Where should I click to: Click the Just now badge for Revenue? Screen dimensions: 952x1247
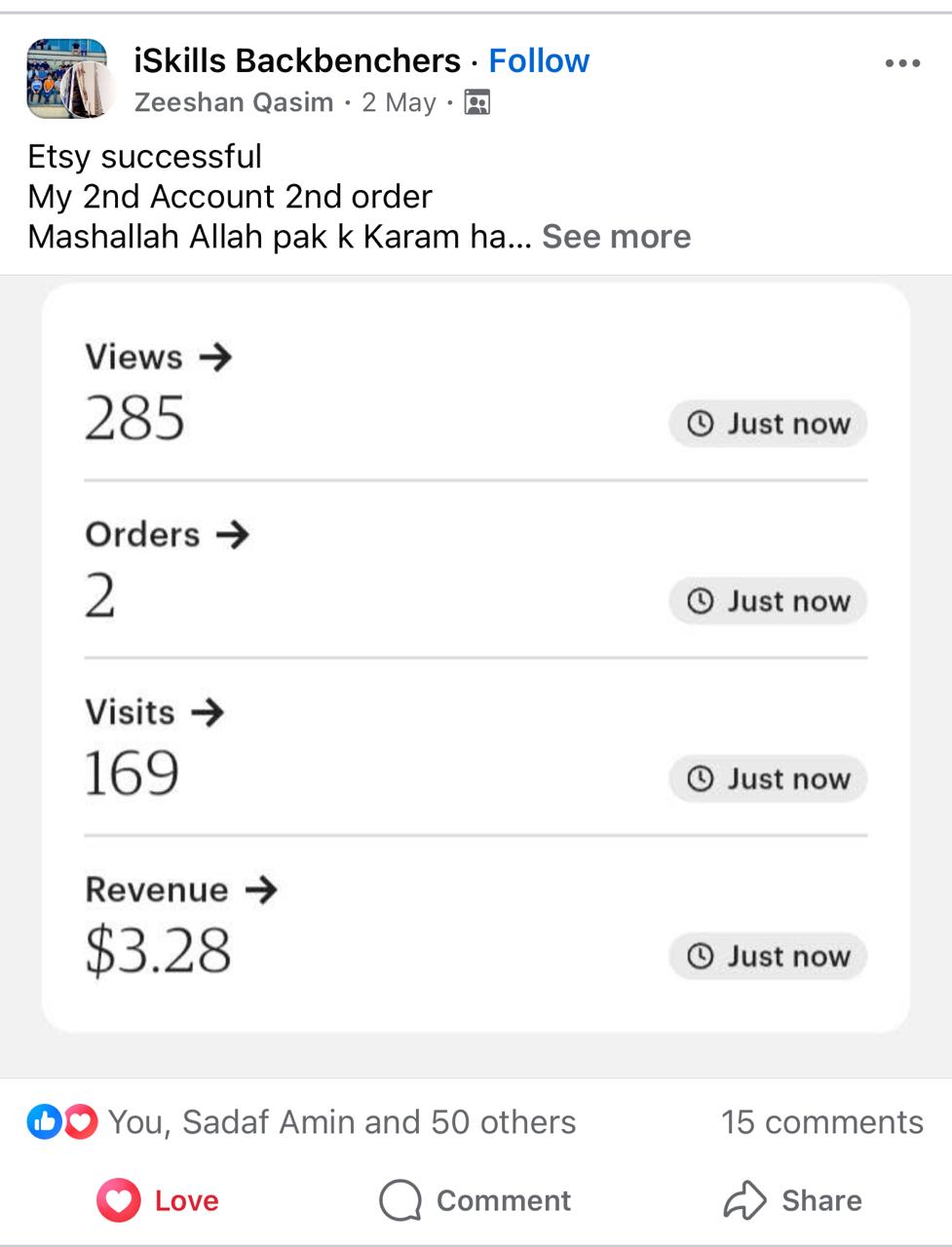click(768, 956)
